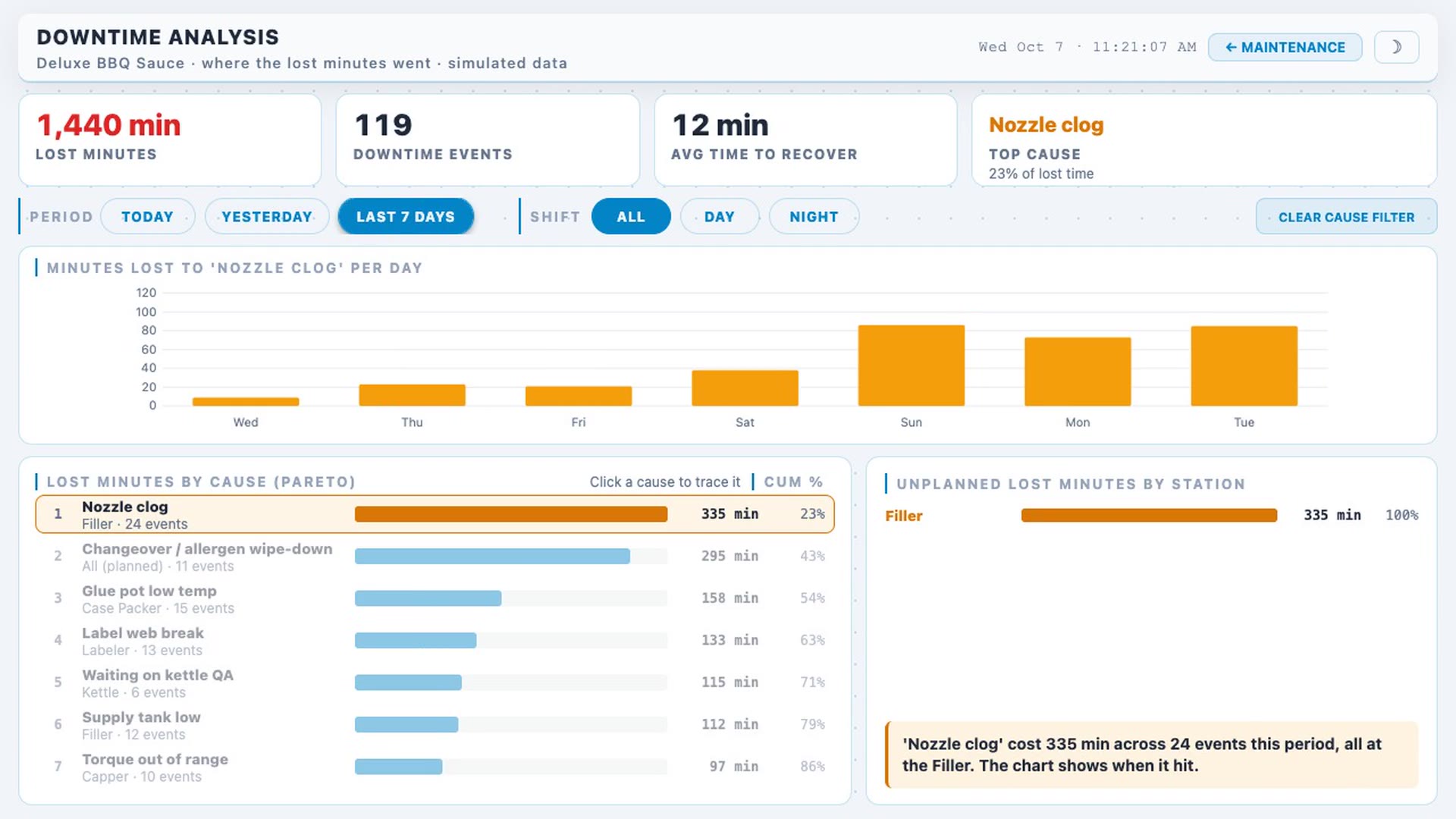Click the Nozzle clog orange Pareto bar
Screen dimensions: 1456x819
click(x=511, y=514)
